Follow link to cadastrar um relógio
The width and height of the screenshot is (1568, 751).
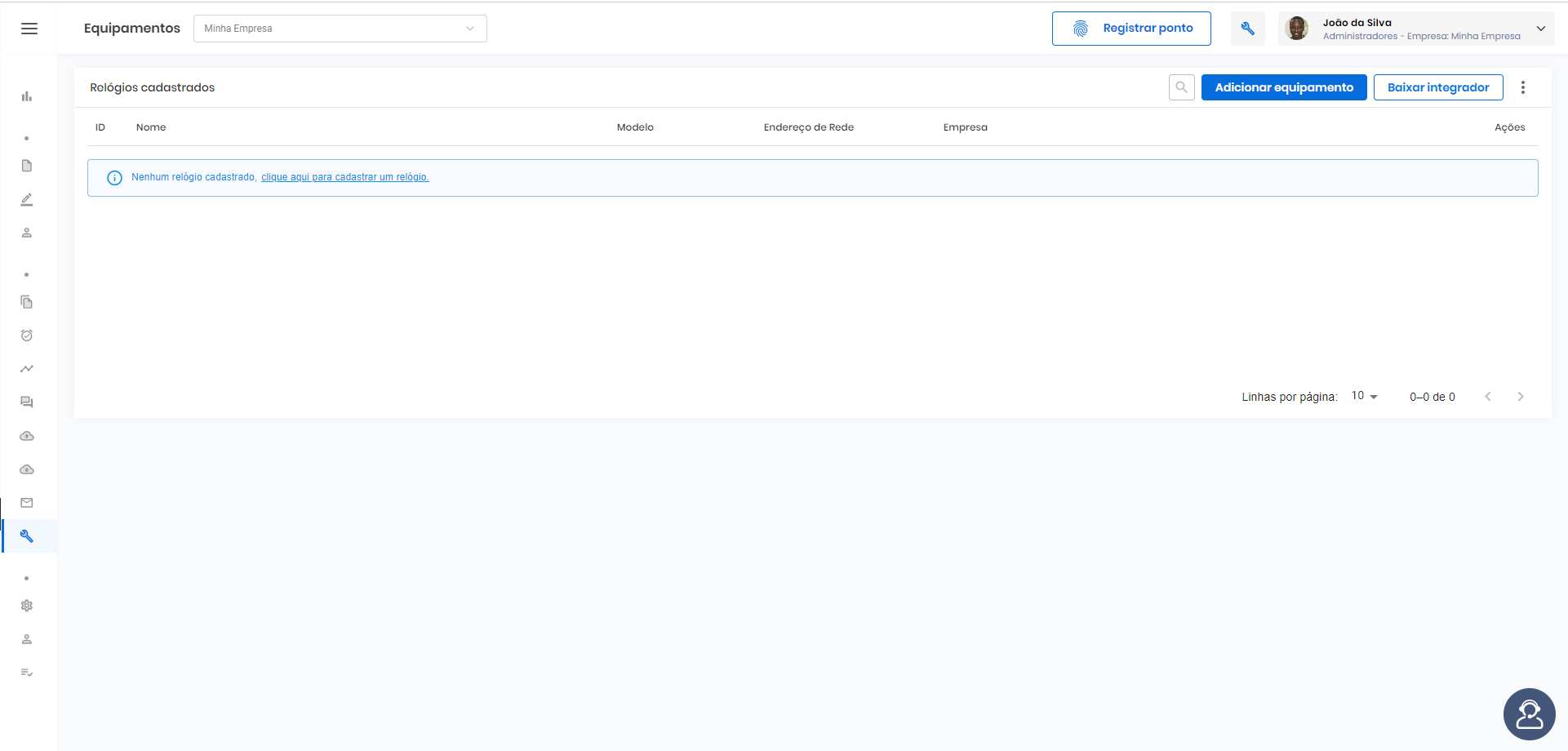[344, 177]
